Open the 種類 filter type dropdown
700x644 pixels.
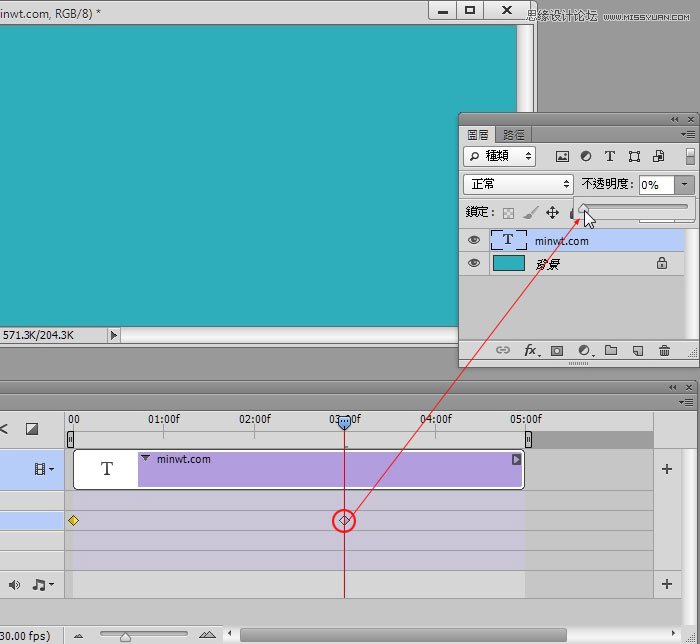[x=500, y=157]
